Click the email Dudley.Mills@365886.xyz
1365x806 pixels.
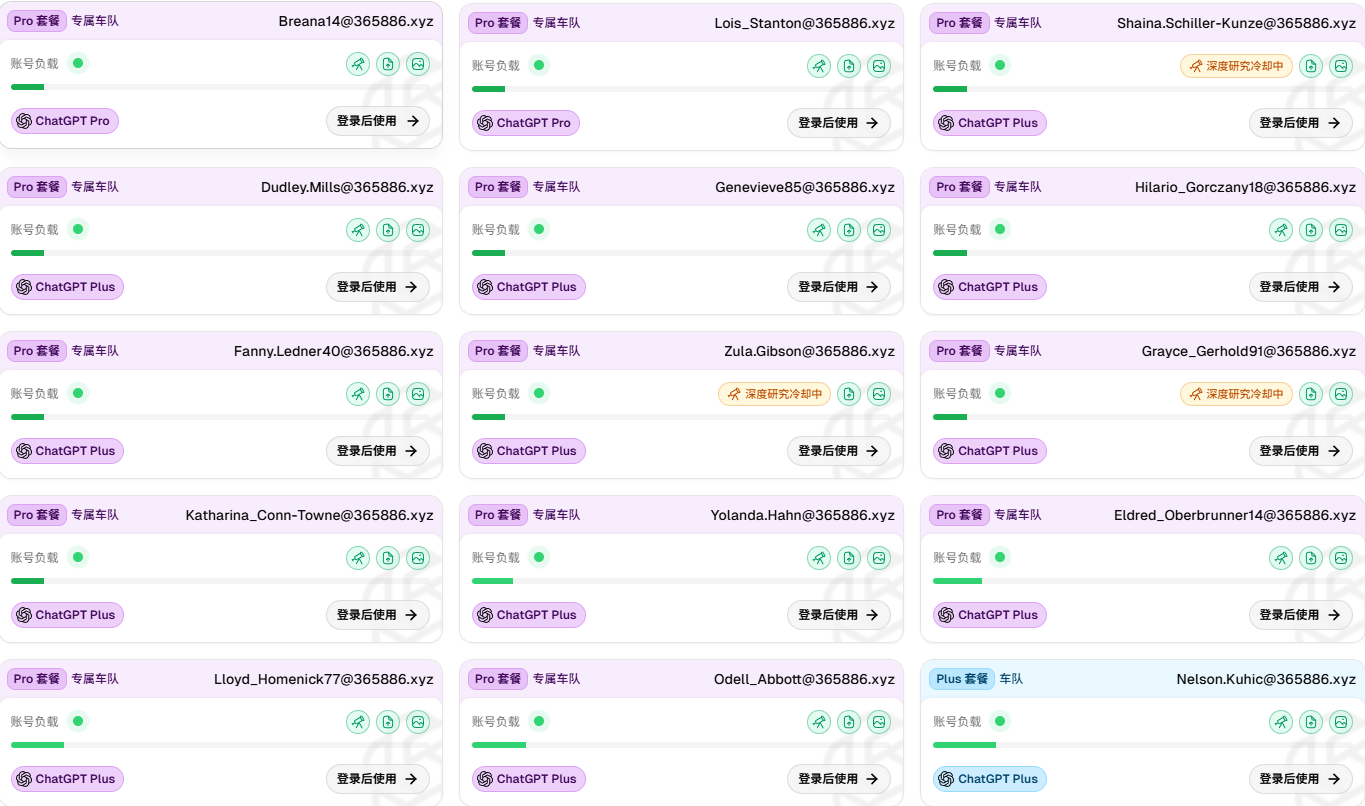(347, 187)
